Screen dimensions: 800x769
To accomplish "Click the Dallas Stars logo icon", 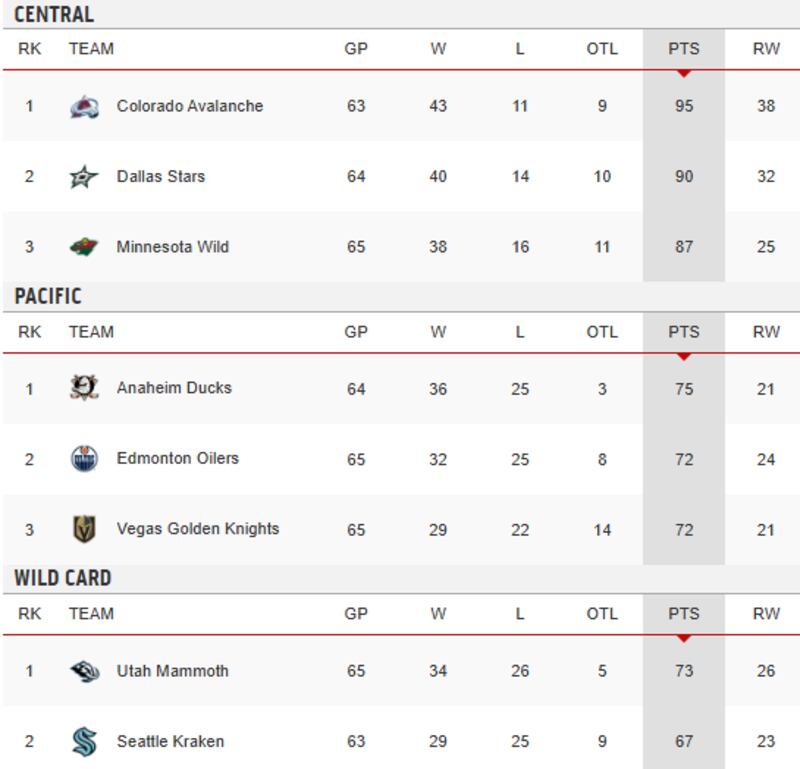I will [x=85, y=177].
